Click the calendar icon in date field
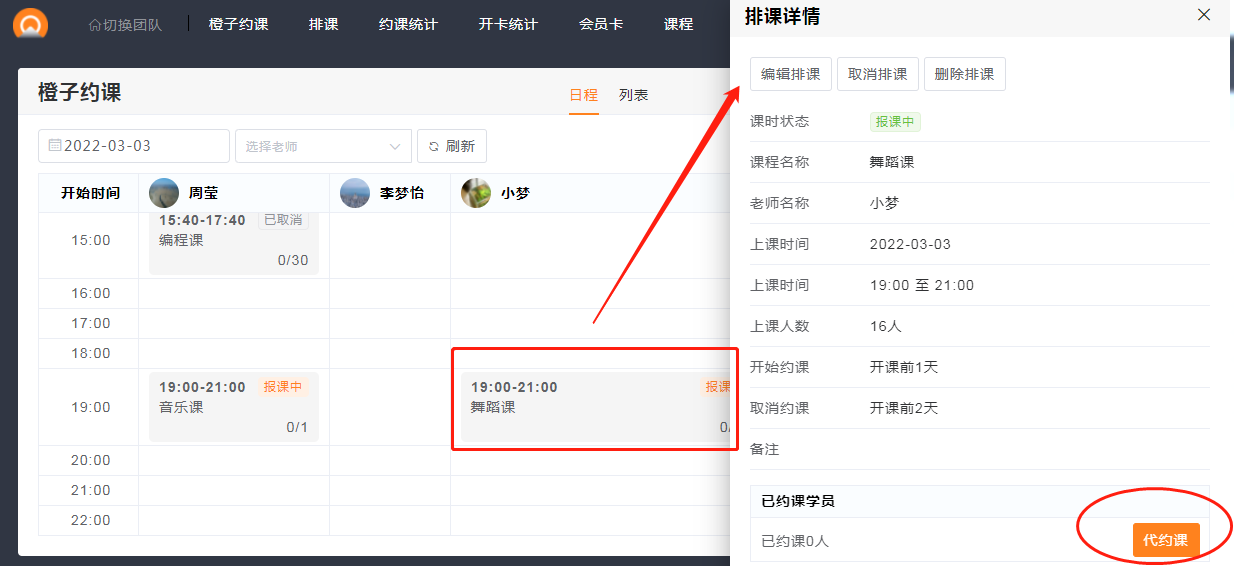The height and width of the screenshot is (566, 1234). (x=55, y=146)
